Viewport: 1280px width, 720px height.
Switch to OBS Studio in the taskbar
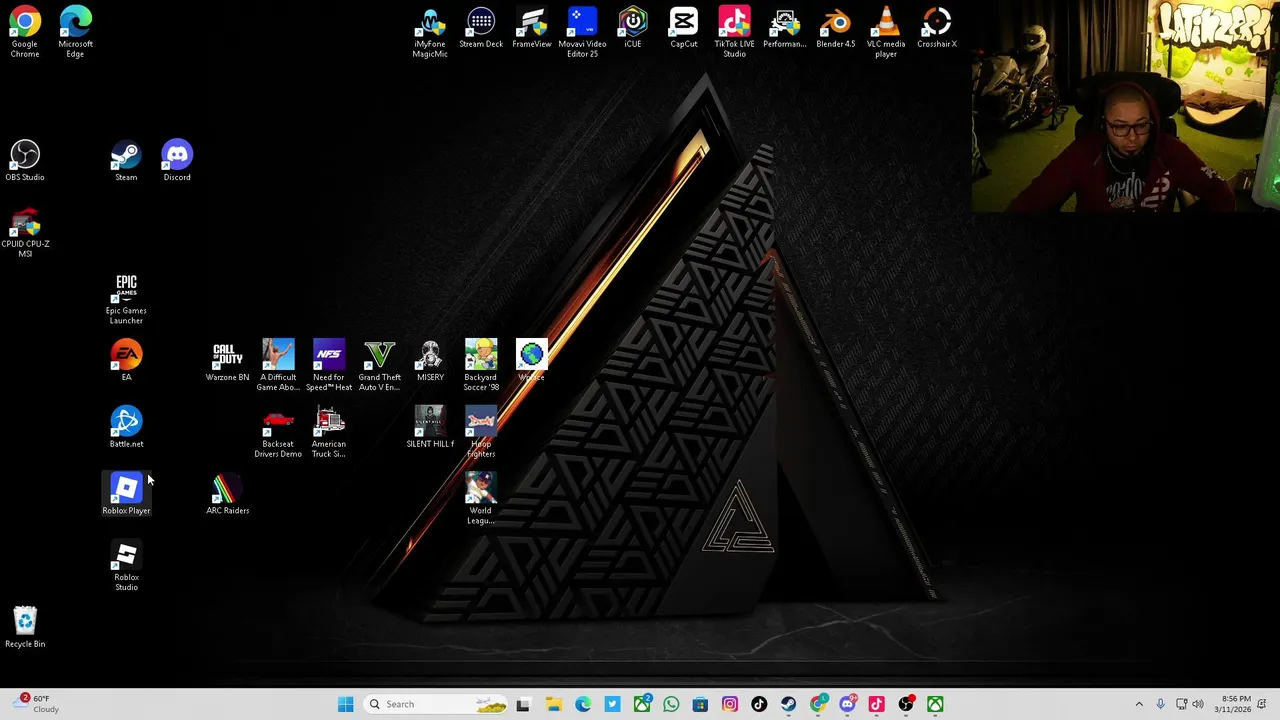(906, 704)
